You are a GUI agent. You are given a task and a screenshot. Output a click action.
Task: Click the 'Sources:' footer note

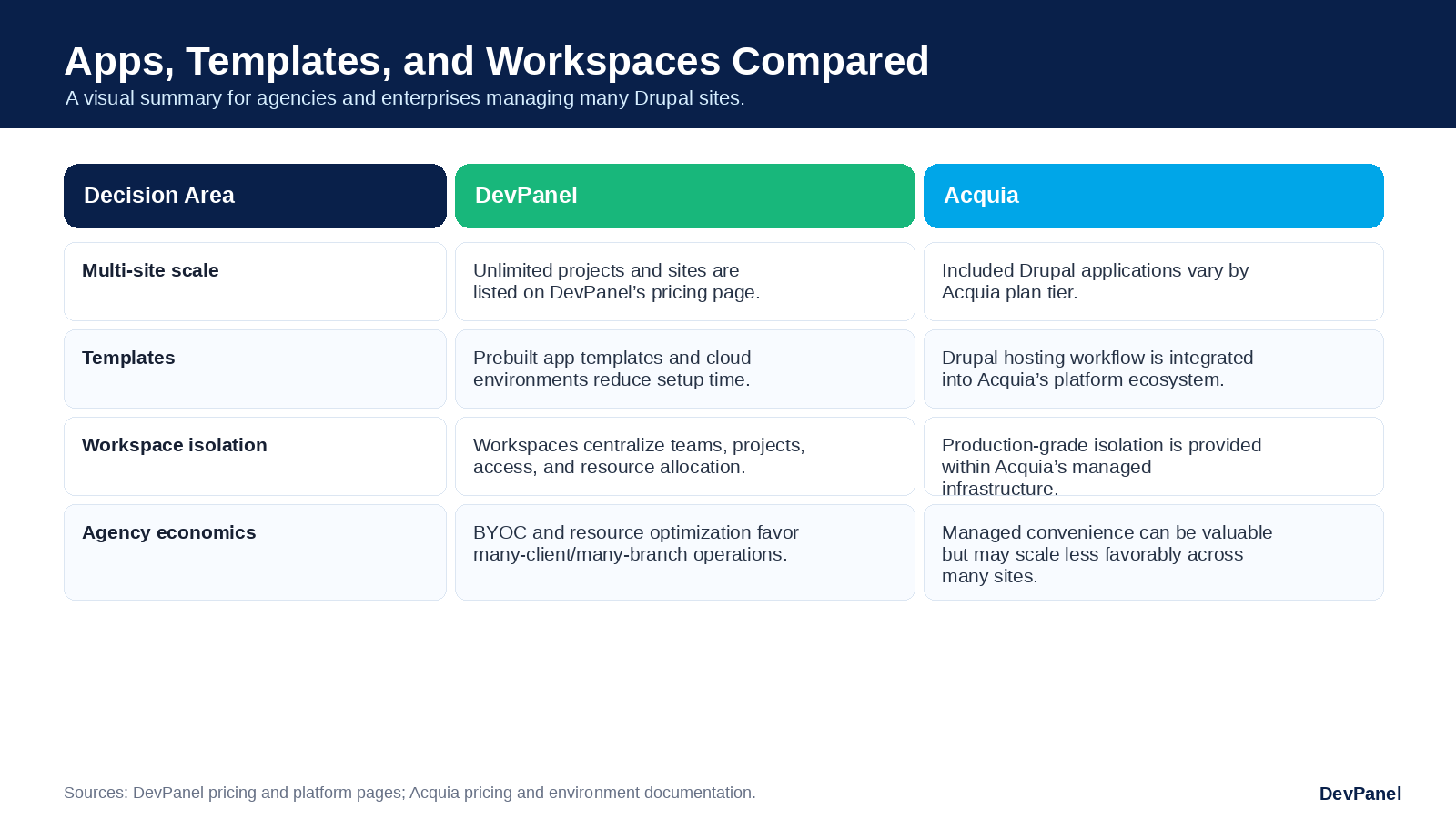pos(409,793)
